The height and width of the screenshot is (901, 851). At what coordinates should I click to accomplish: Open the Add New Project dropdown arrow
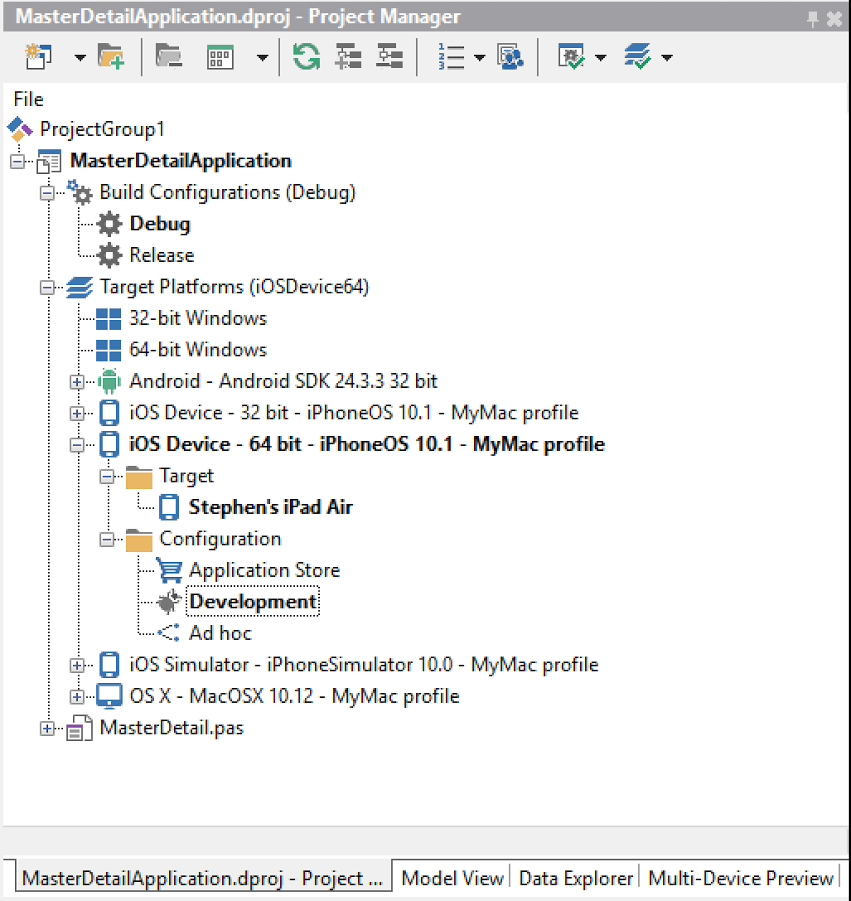pyautogui.click(x=80, y=57)
